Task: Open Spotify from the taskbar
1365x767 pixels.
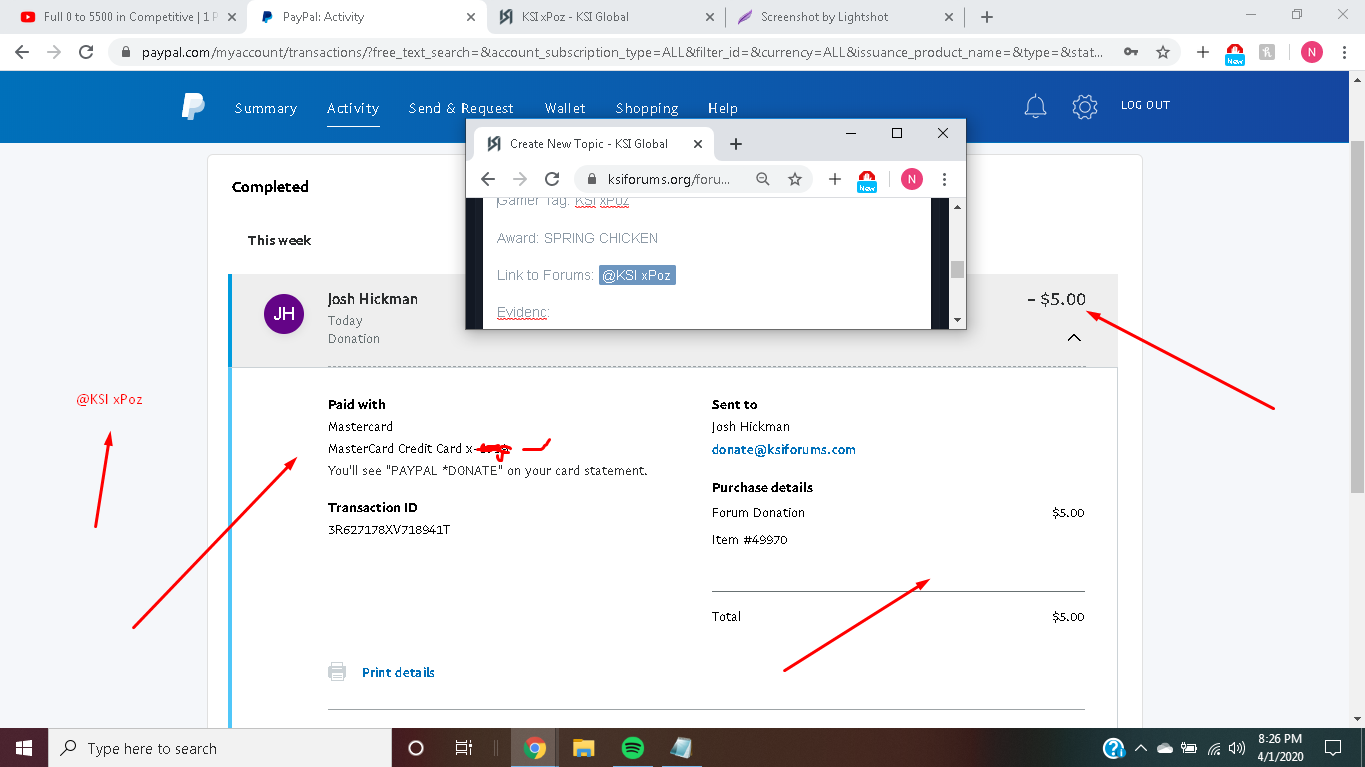Action: coord(632,748)
